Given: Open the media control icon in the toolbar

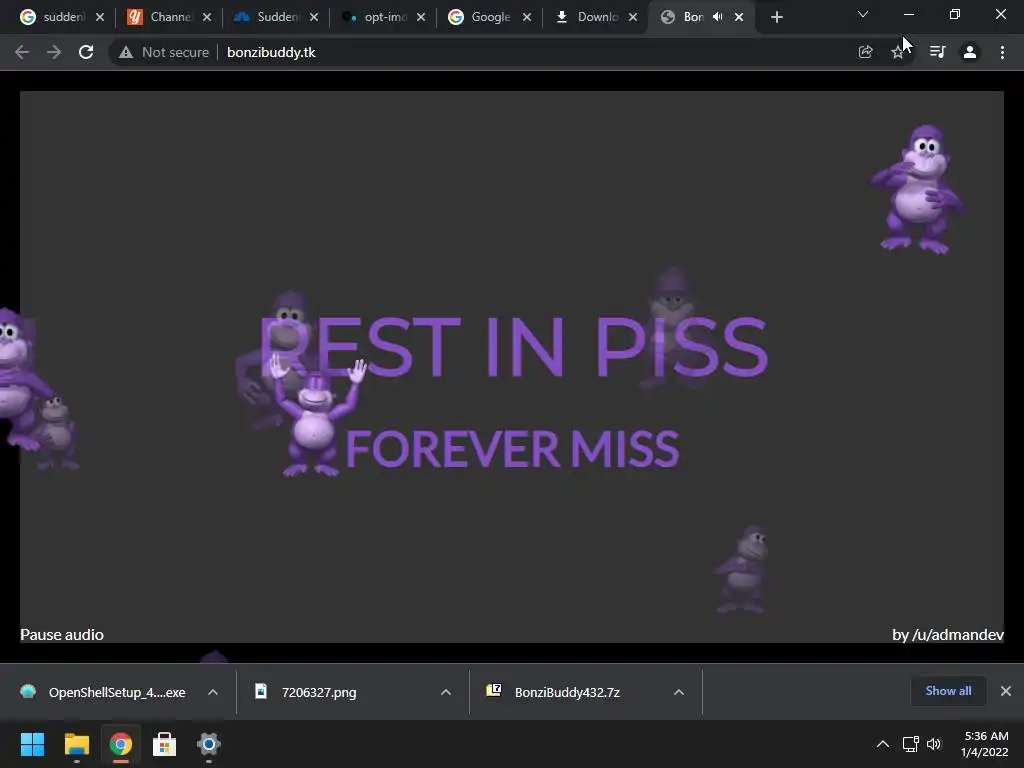Looking at the screenshot, I should point(937,52).
